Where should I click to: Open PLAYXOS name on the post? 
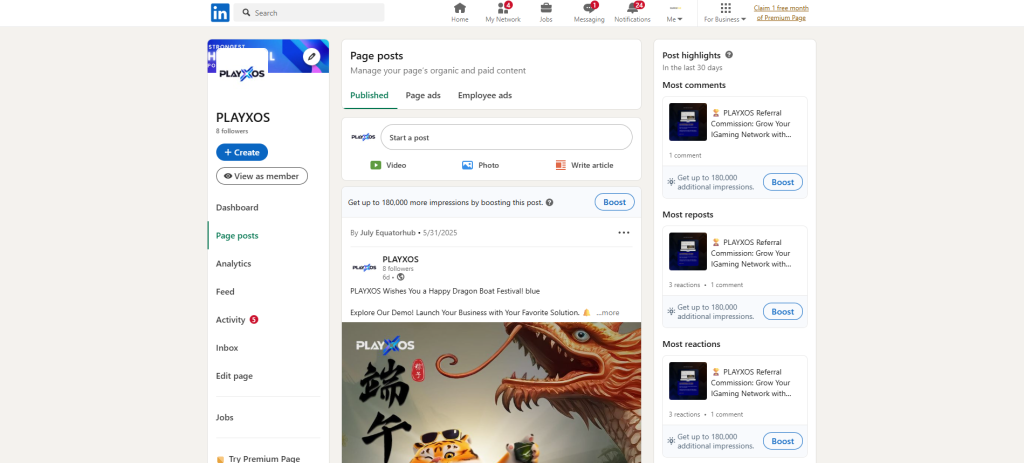click(x=400, y=259)
